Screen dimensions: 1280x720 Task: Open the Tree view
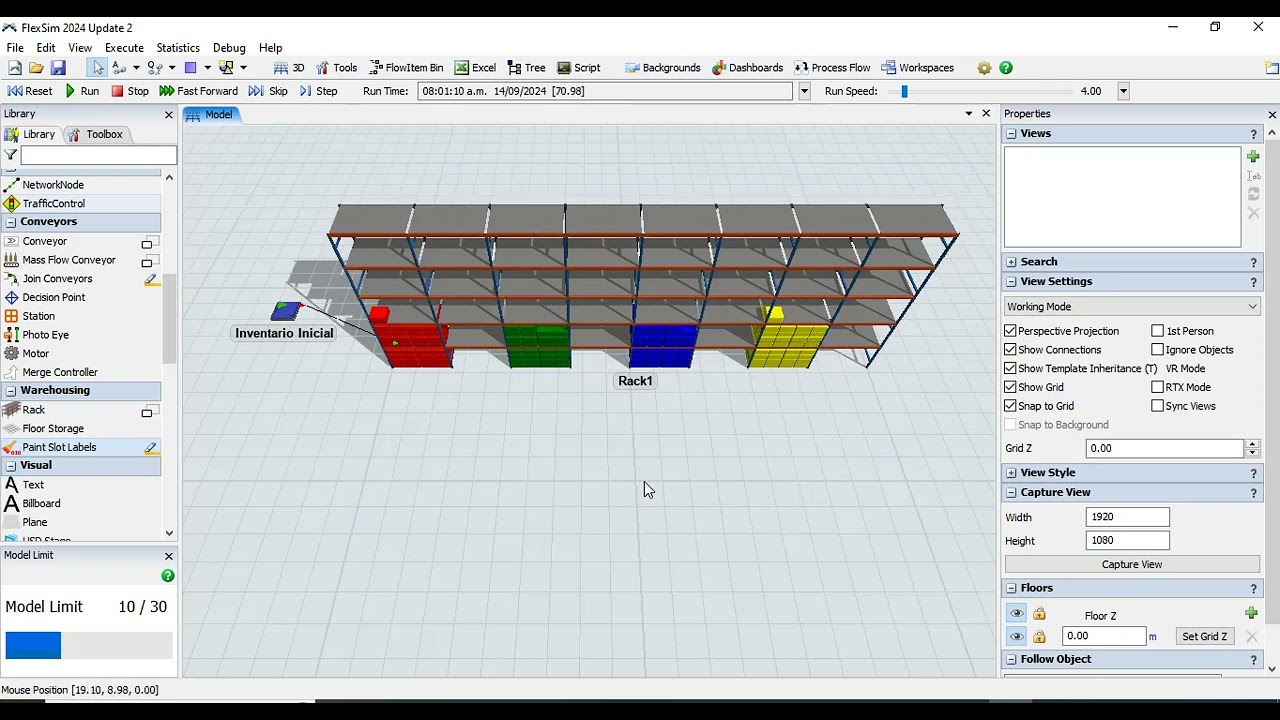pos(526,68)
